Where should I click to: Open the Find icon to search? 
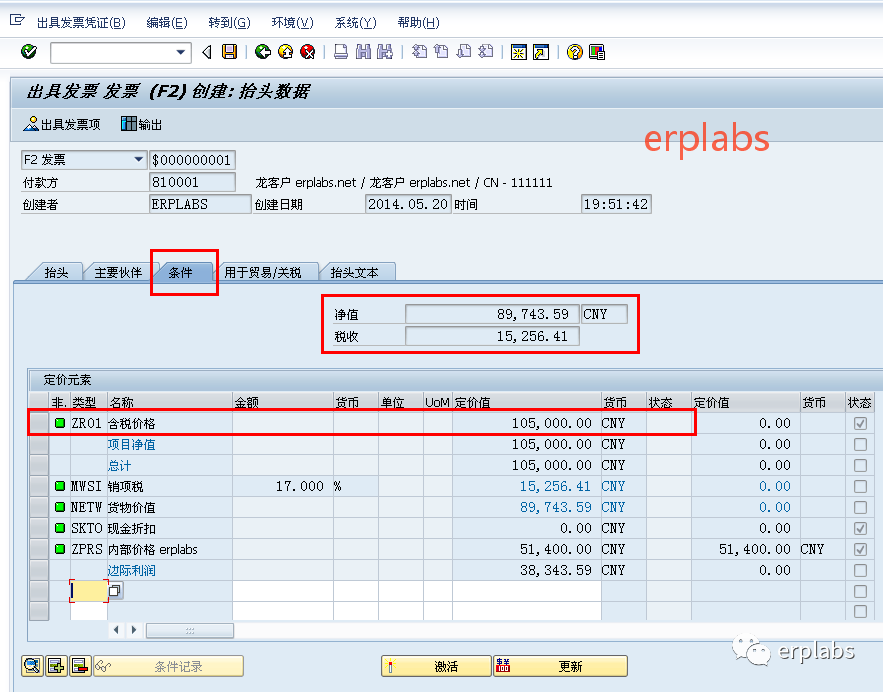pos(364,52)
